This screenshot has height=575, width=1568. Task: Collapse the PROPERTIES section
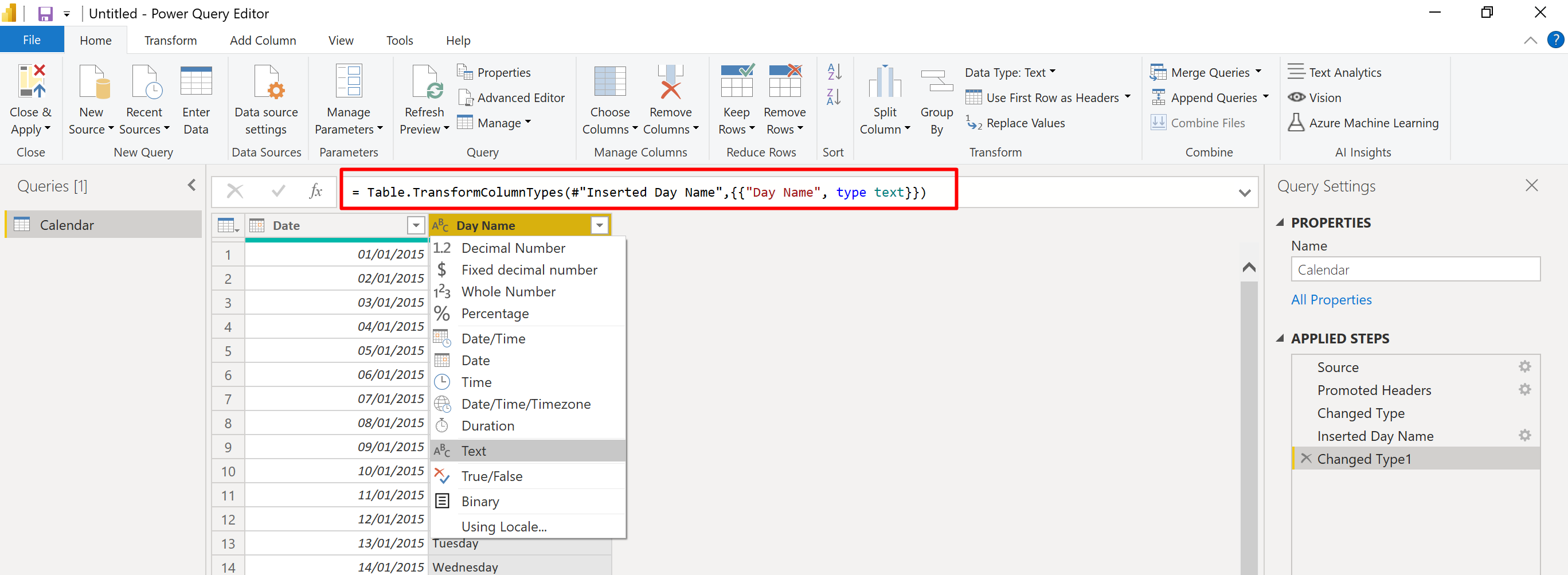point(1280,222)
